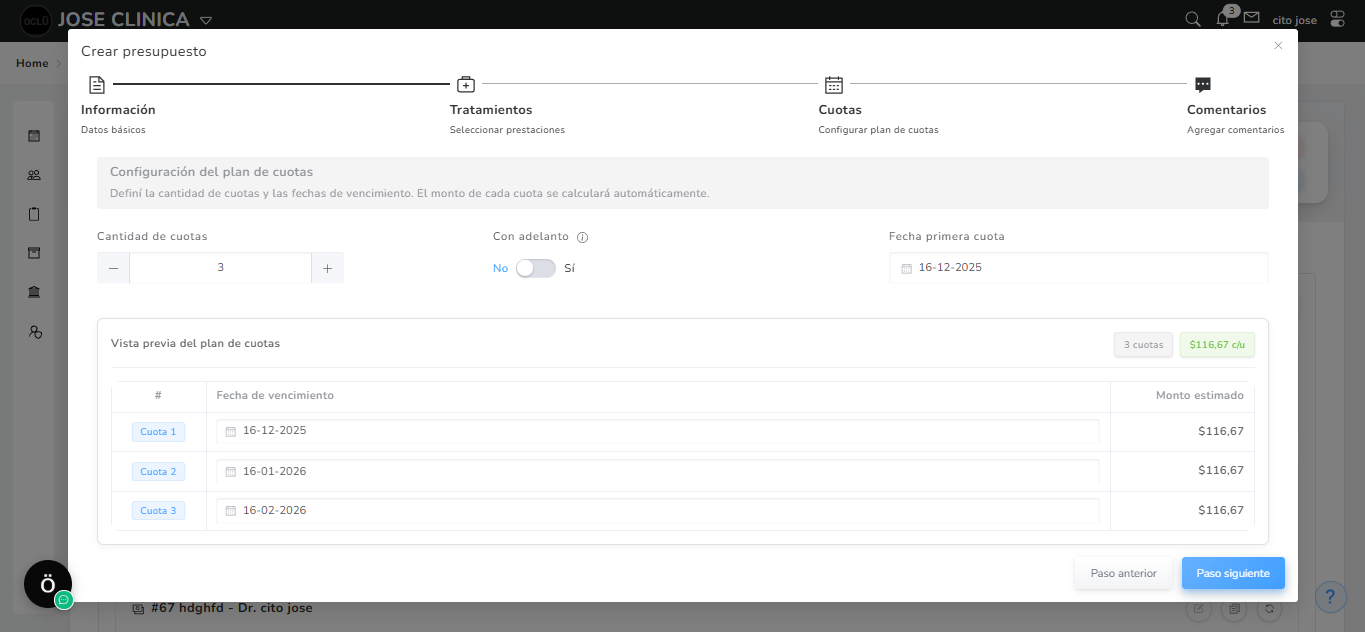Decrease the cantidad de cuotas with minus

113,268
